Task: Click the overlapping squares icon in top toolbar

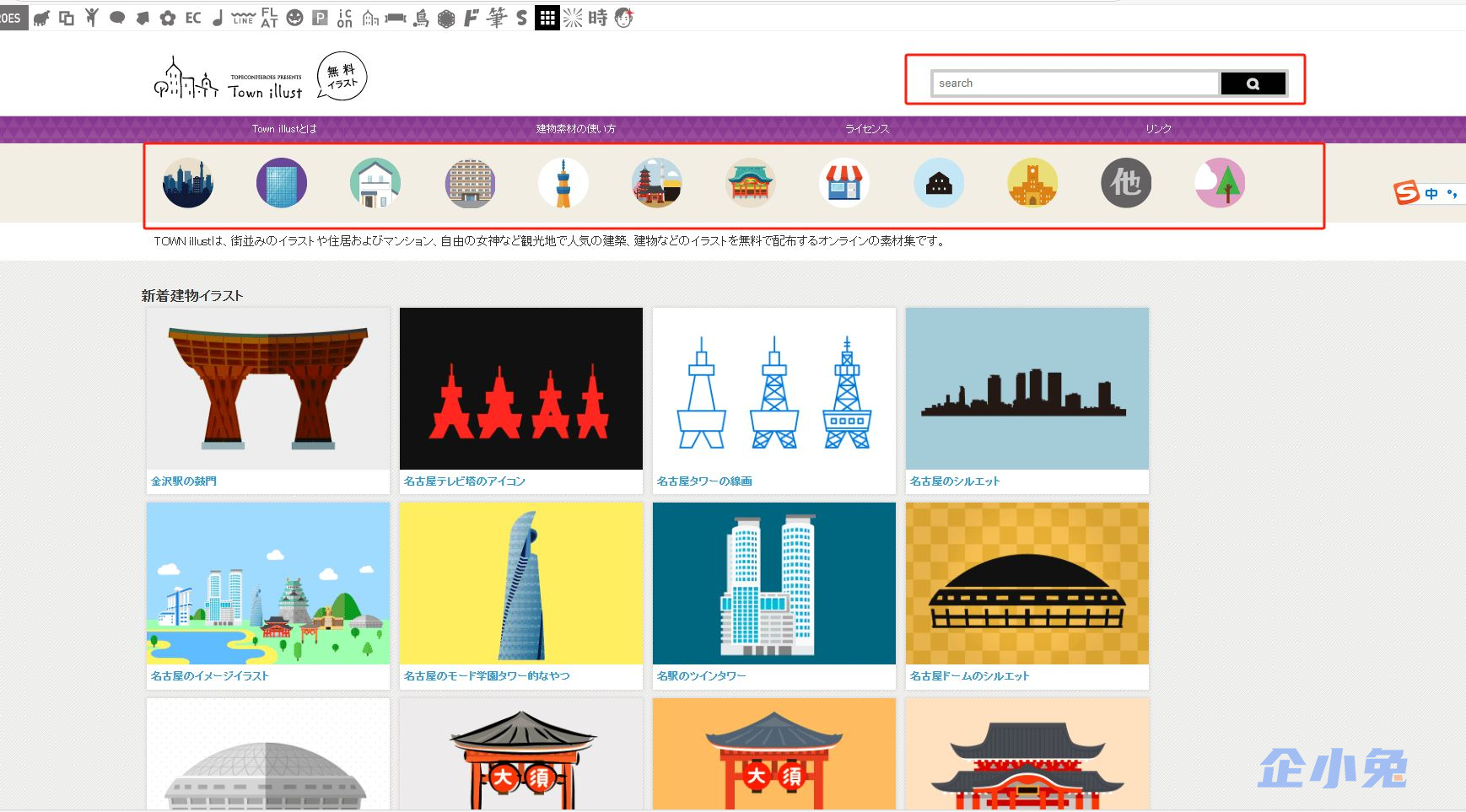Action: [x=67, y=18]
